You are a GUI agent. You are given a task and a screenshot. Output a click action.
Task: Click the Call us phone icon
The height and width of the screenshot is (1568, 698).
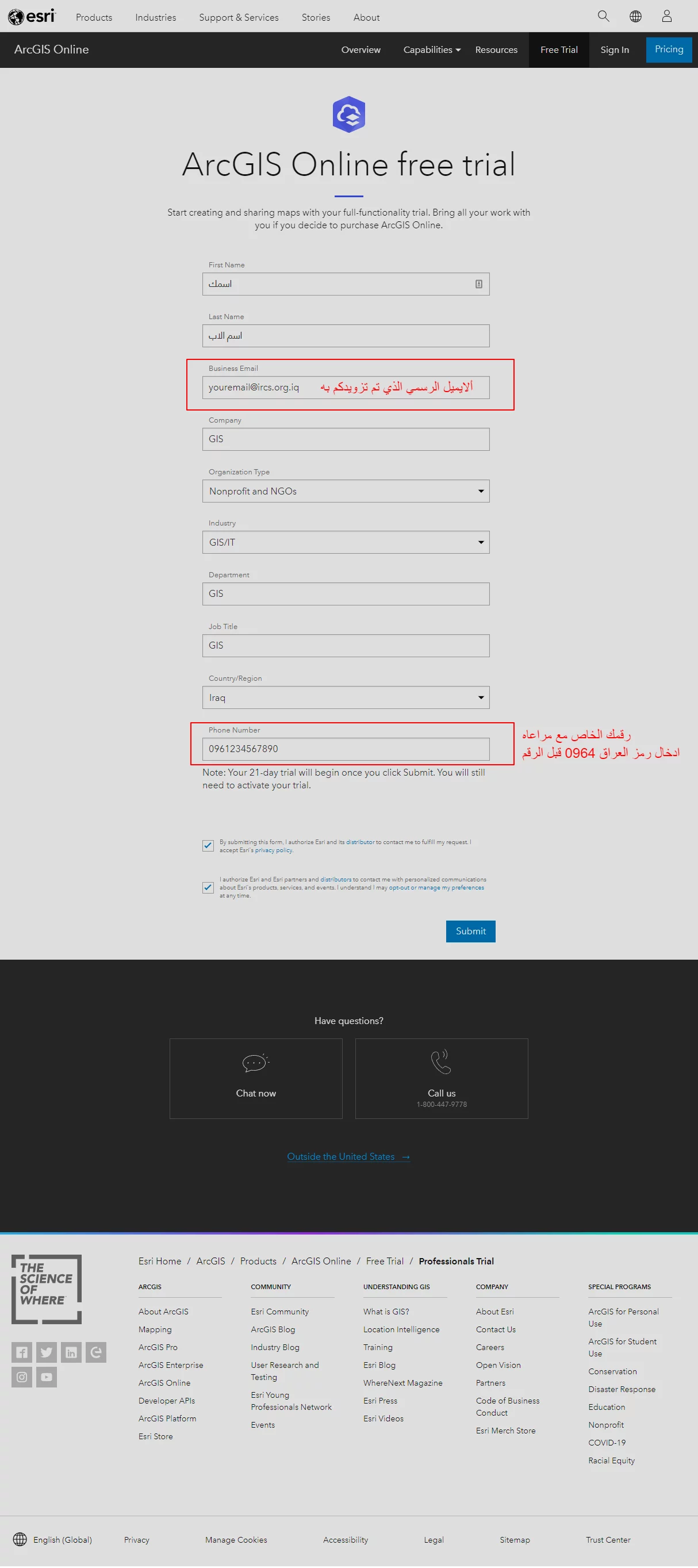[441, 1062]
